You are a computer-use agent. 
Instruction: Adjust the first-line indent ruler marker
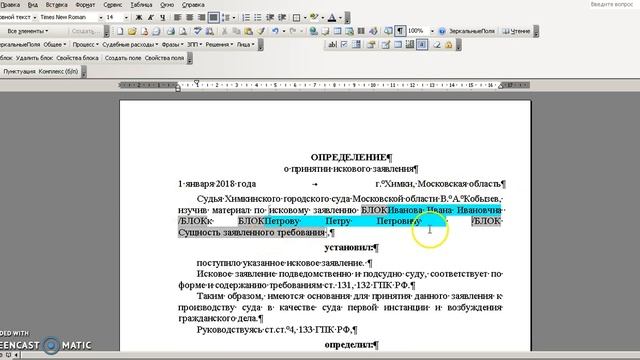pyautogui.click(x=196, y=83)
